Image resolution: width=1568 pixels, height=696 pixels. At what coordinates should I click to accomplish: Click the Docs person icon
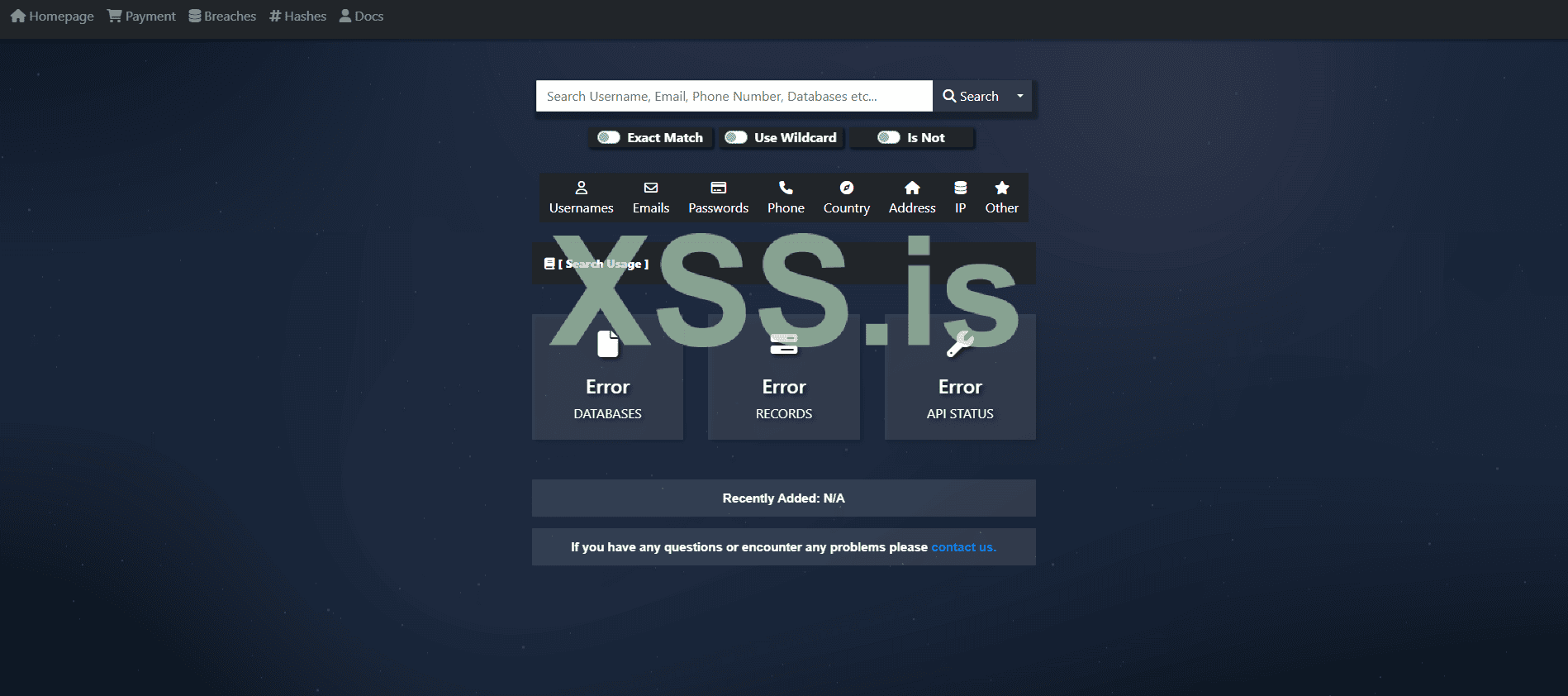[345, 16]
